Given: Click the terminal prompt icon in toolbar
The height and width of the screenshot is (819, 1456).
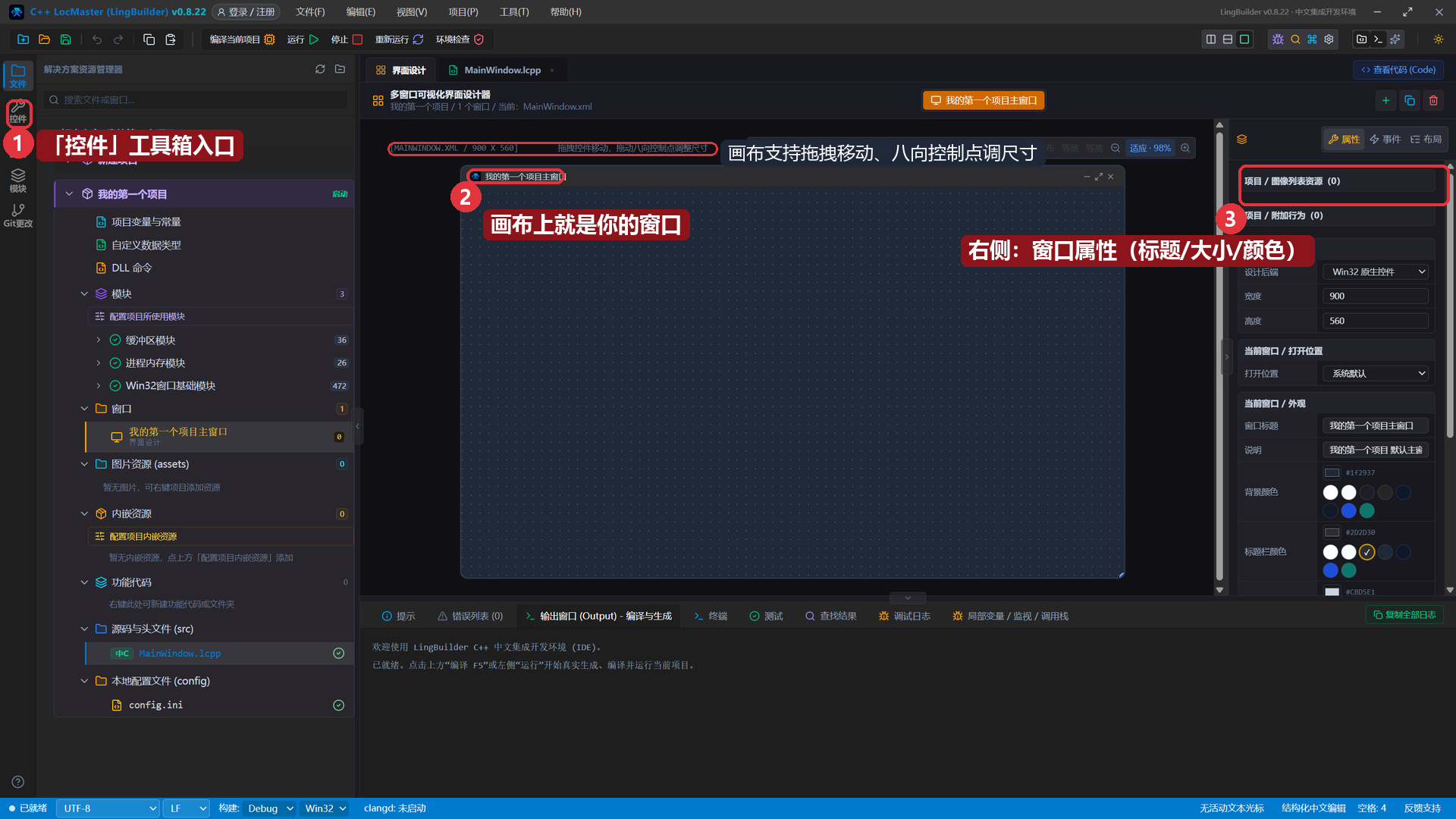Looking at the screenshot, I should tap(1379, 39).
